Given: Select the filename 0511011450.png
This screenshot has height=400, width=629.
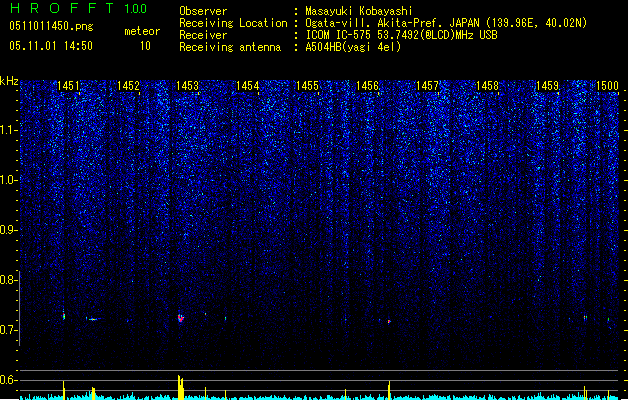Looking at the screenshot, I should coord(51,26).
